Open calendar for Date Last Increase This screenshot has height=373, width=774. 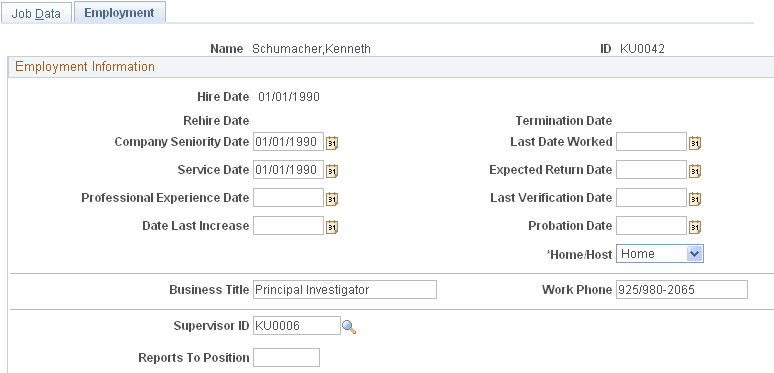332,227
